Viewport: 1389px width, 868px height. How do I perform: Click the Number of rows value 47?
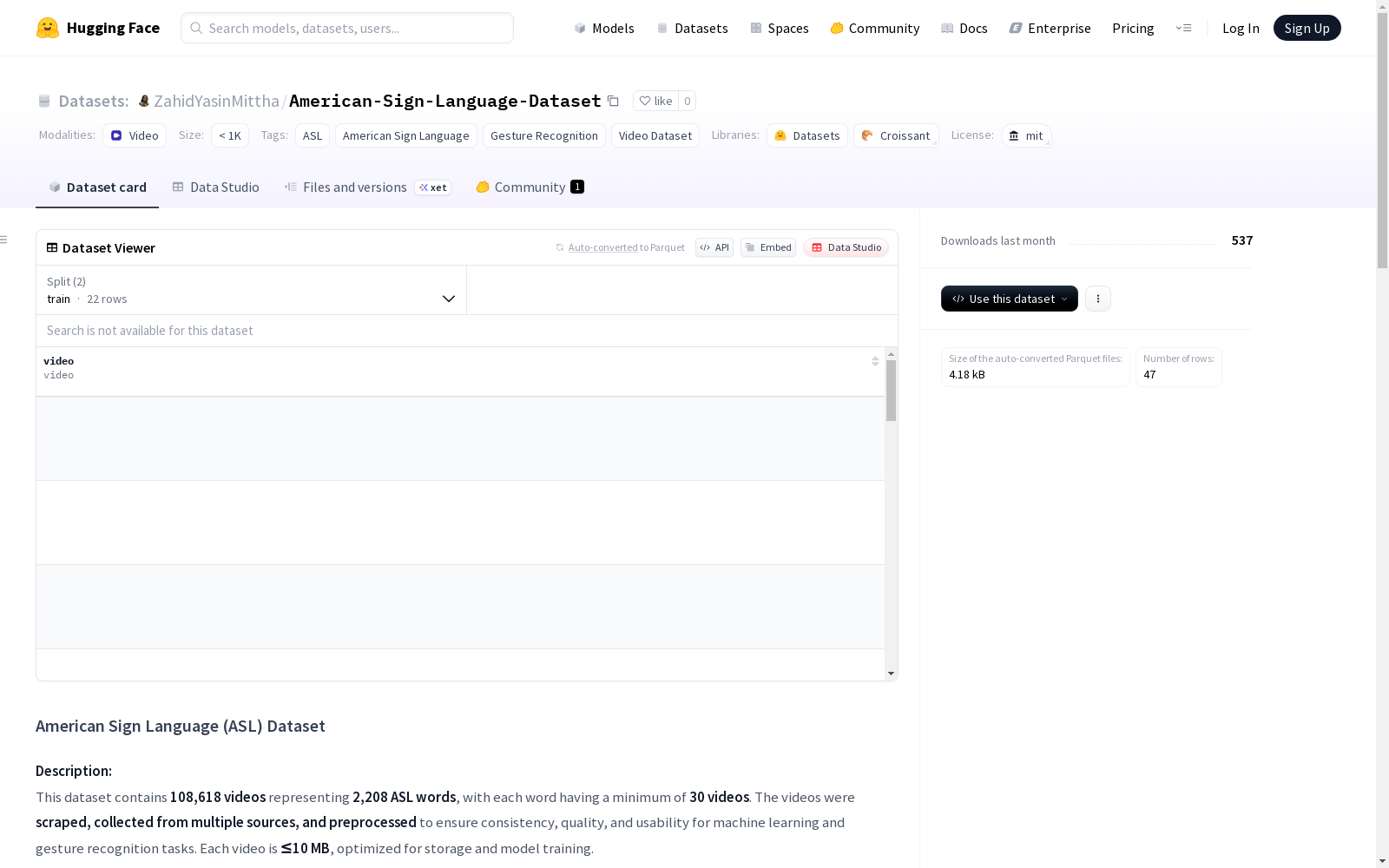pos(1149,375)
